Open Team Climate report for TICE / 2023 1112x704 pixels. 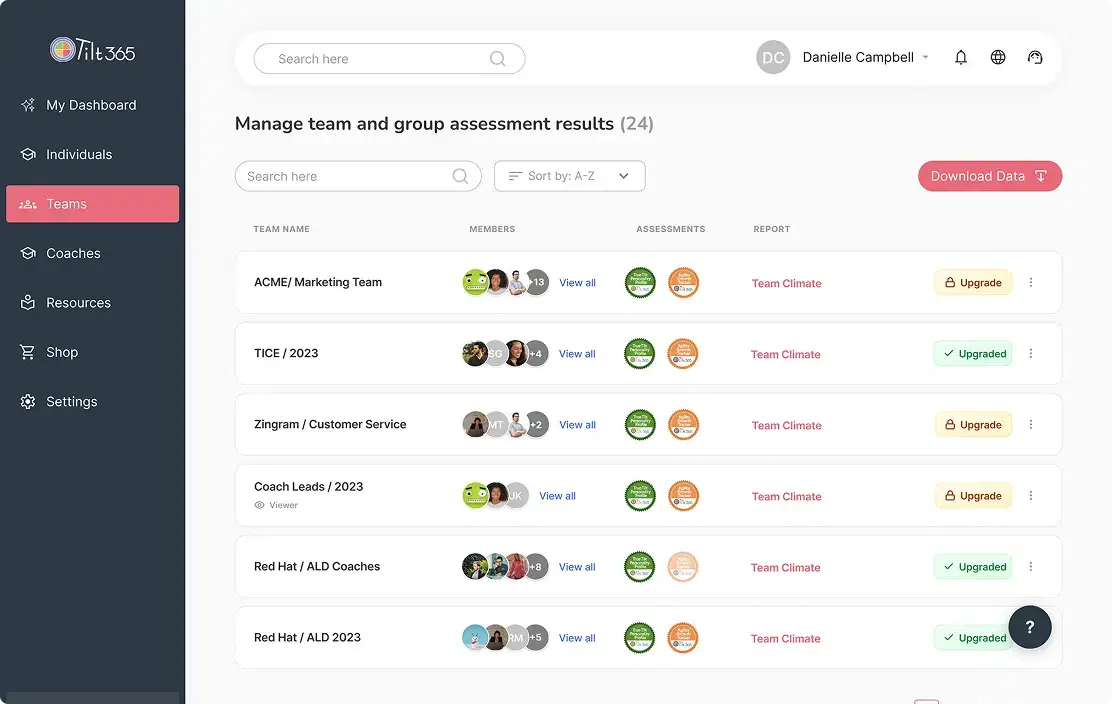[x=786, y=354]
